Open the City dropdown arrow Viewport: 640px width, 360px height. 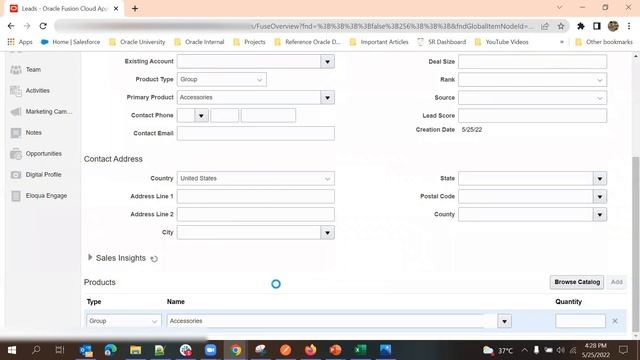tap(327, 233)
